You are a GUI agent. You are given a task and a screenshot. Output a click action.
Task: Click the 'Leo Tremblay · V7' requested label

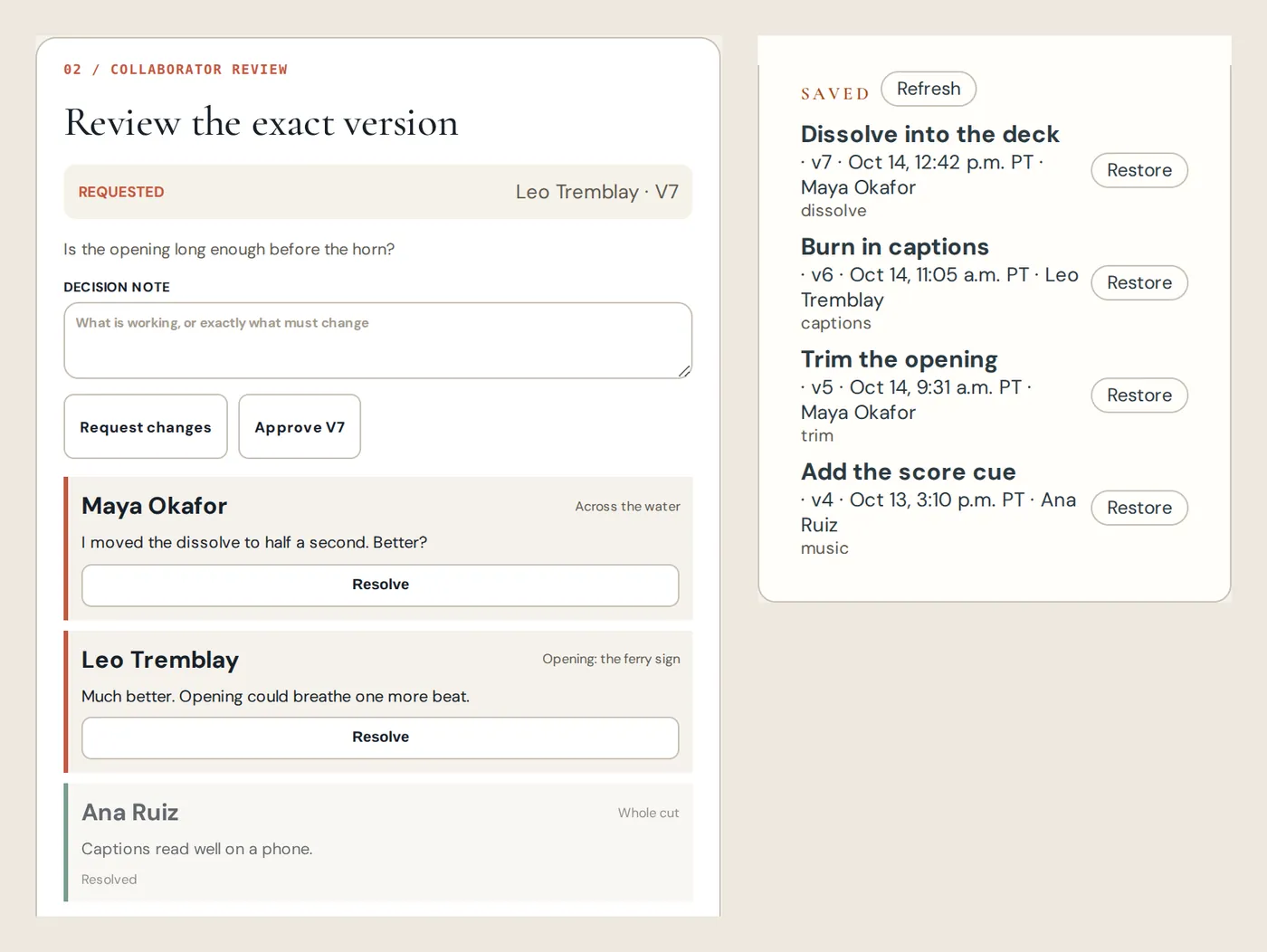tap(597, 192)
